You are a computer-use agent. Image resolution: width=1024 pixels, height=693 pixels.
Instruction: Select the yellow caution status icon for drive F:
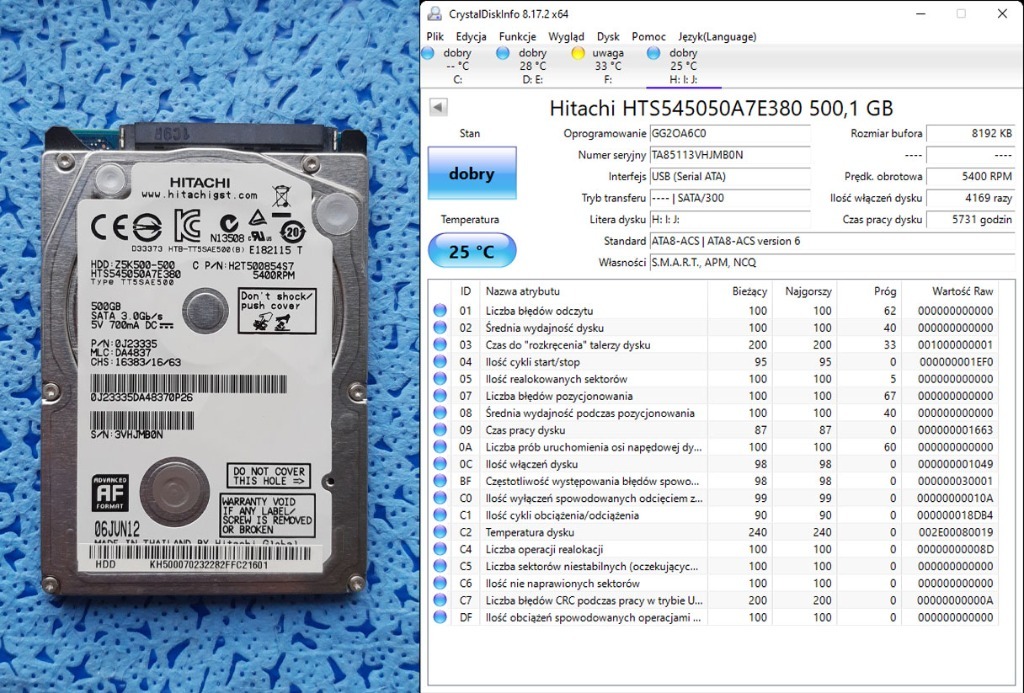coord(577,53)
